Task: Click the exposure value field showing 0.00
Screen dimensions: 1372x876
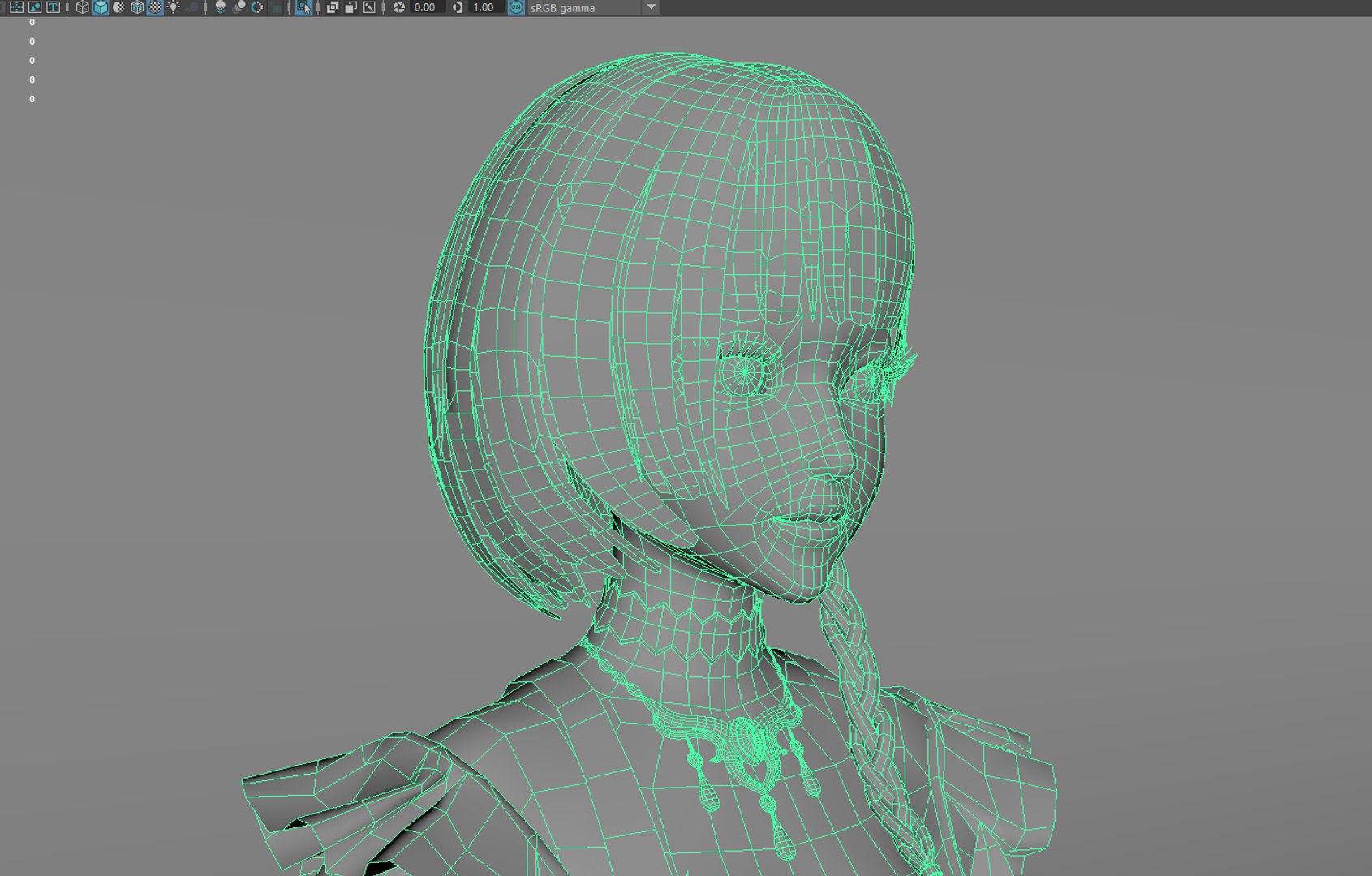Action: point(427,7)
